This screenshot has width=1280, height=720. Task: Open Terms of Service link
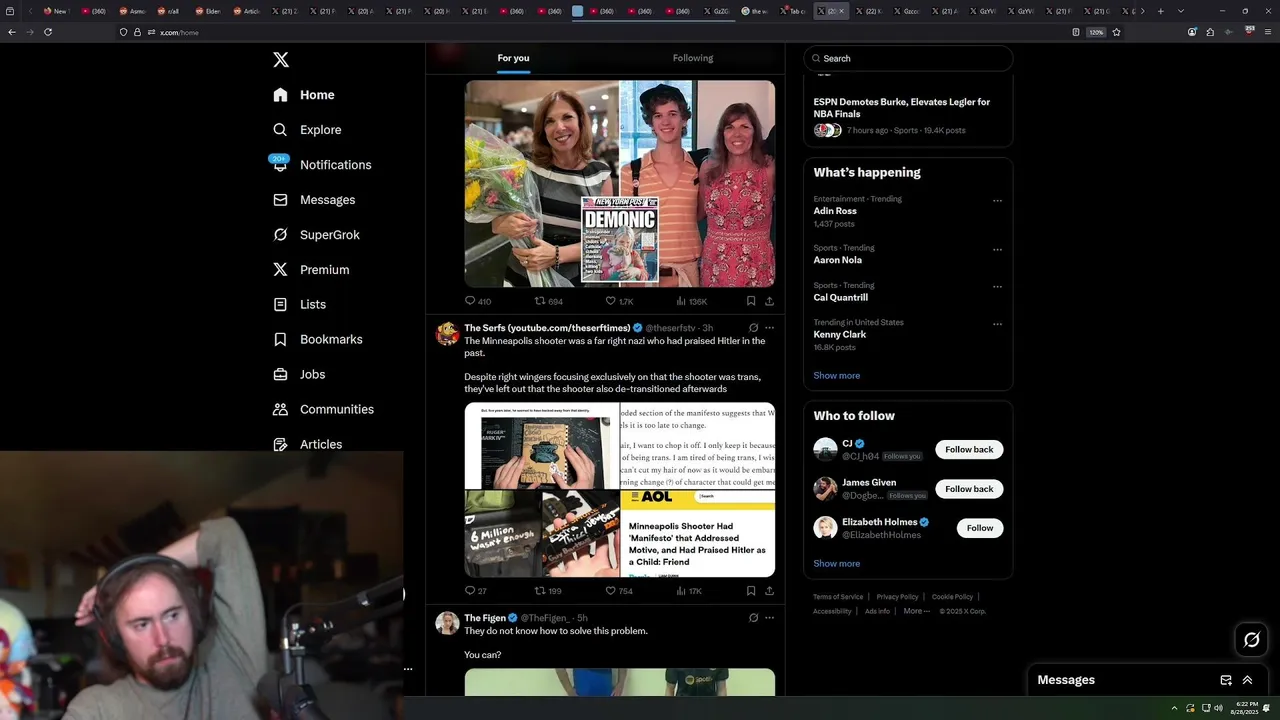pyautogui.click(x=838, y=597)
